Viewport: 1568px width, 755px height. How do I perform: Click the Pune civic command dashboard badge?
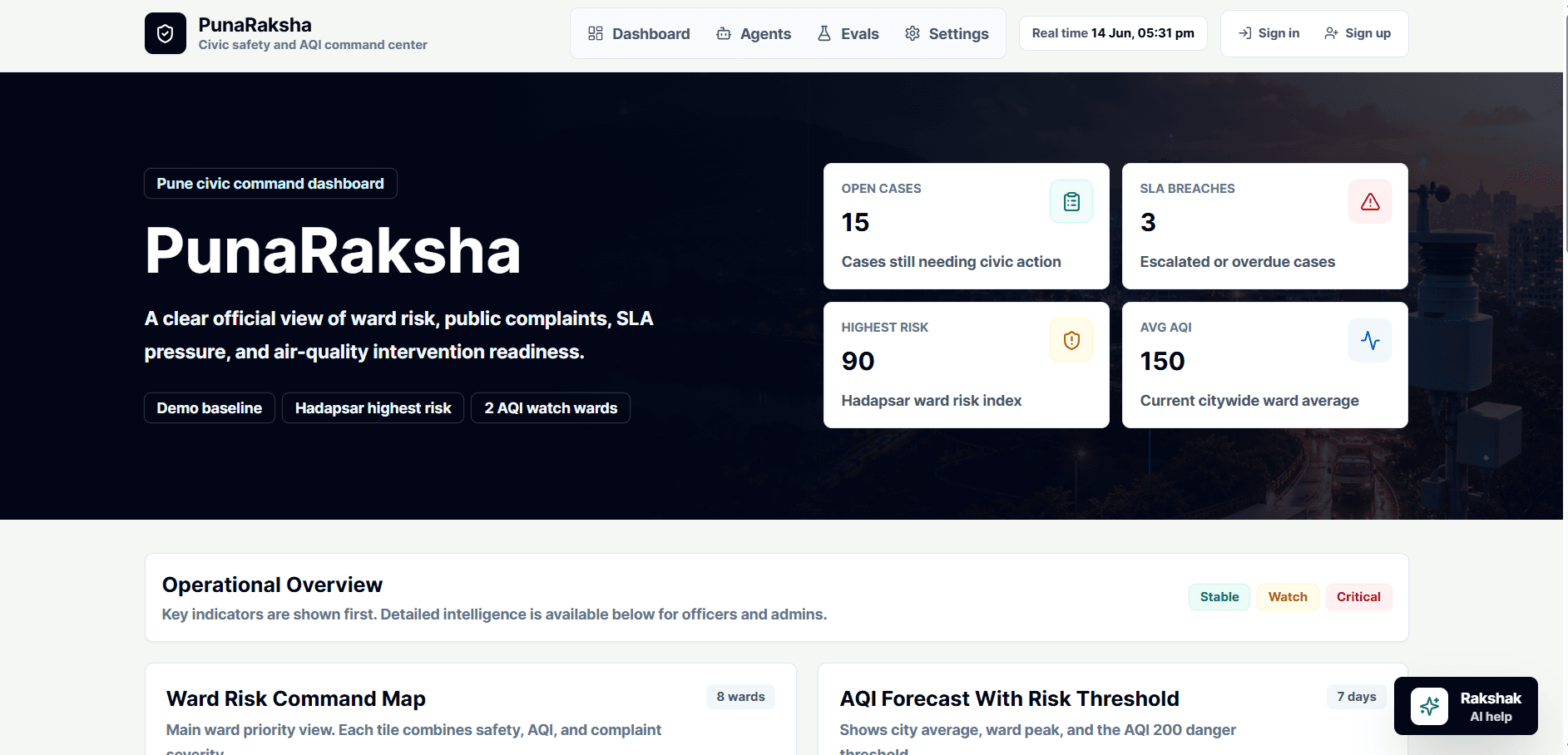pyautogui.click(x=270, y=184)
